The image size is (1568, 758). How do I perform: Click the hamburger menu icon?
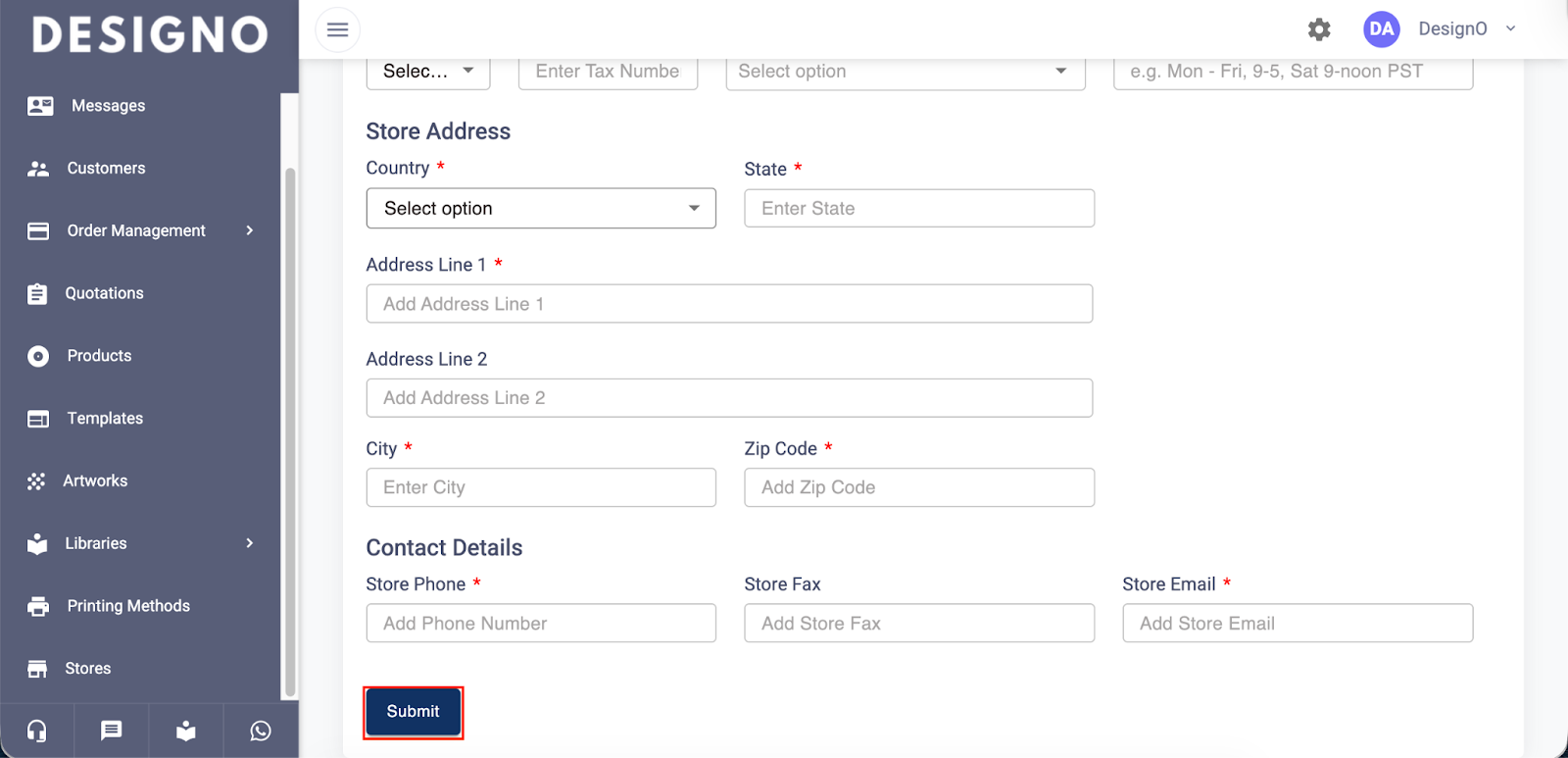coord(337,29)
